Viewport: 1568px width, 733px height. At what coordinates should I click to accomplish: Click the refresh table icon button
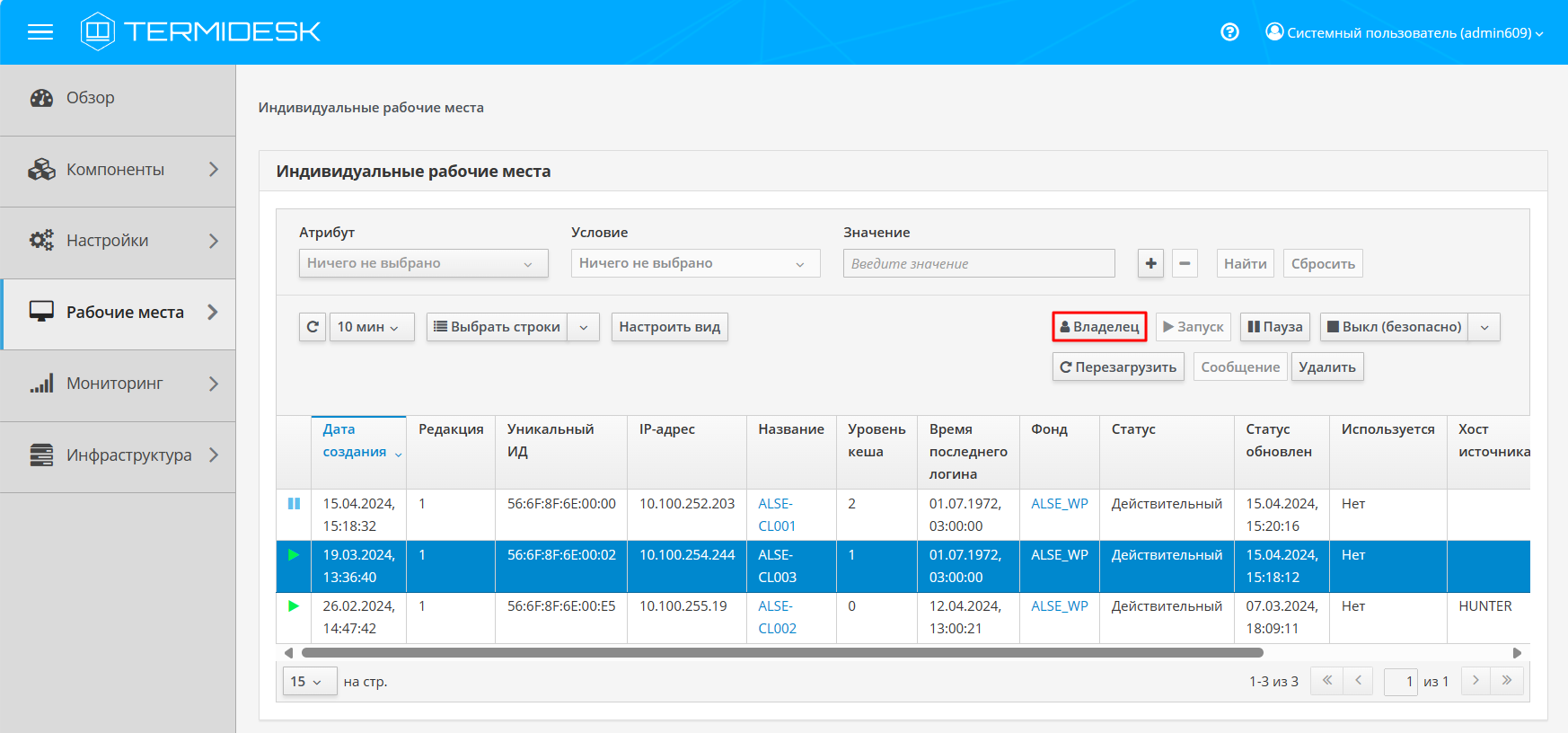pyautogui.click(x=313, y=327)
